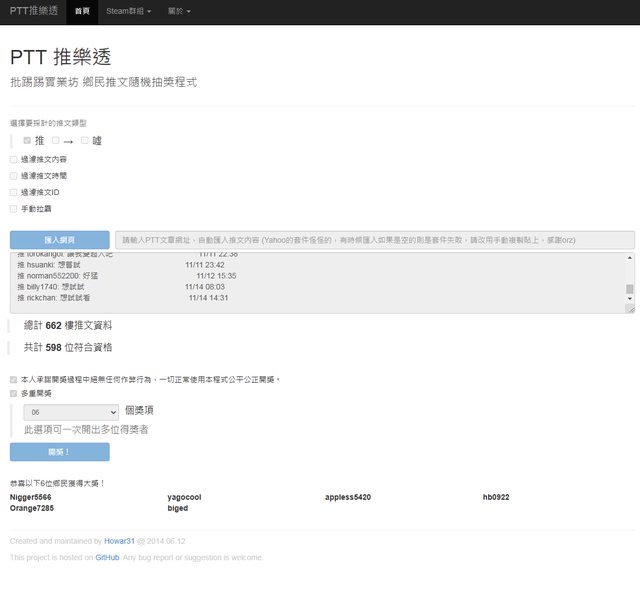Screen dimensions: 640x614
Task: Click winner name yagocool
Action: tap(184, 497)
